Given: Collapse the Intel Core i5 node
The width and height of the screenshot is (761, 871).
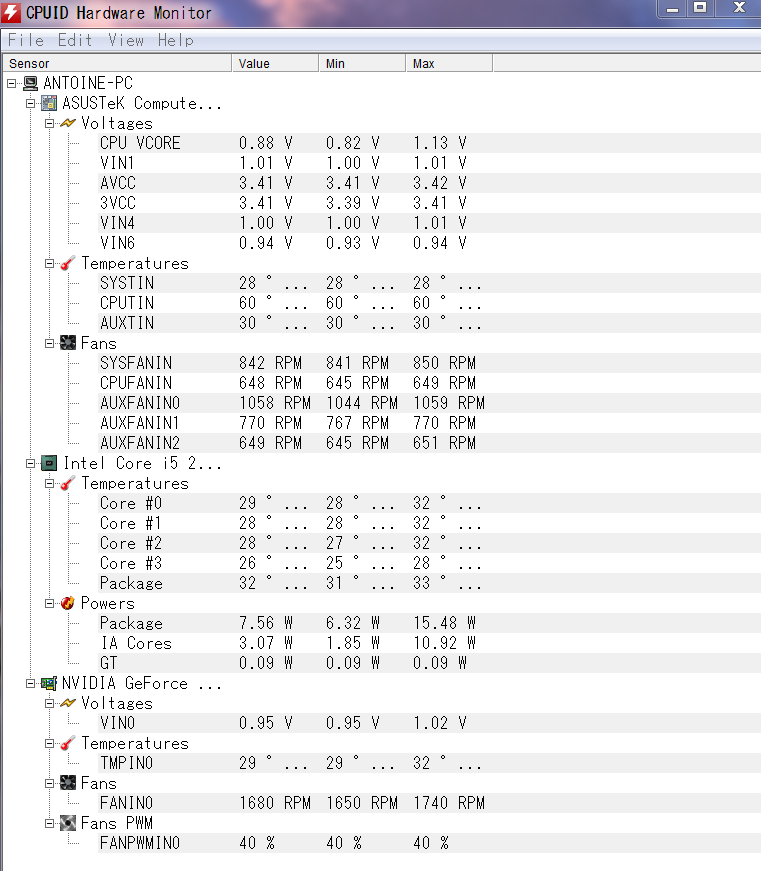Looking at the screenshot, I should coord(30,463).
